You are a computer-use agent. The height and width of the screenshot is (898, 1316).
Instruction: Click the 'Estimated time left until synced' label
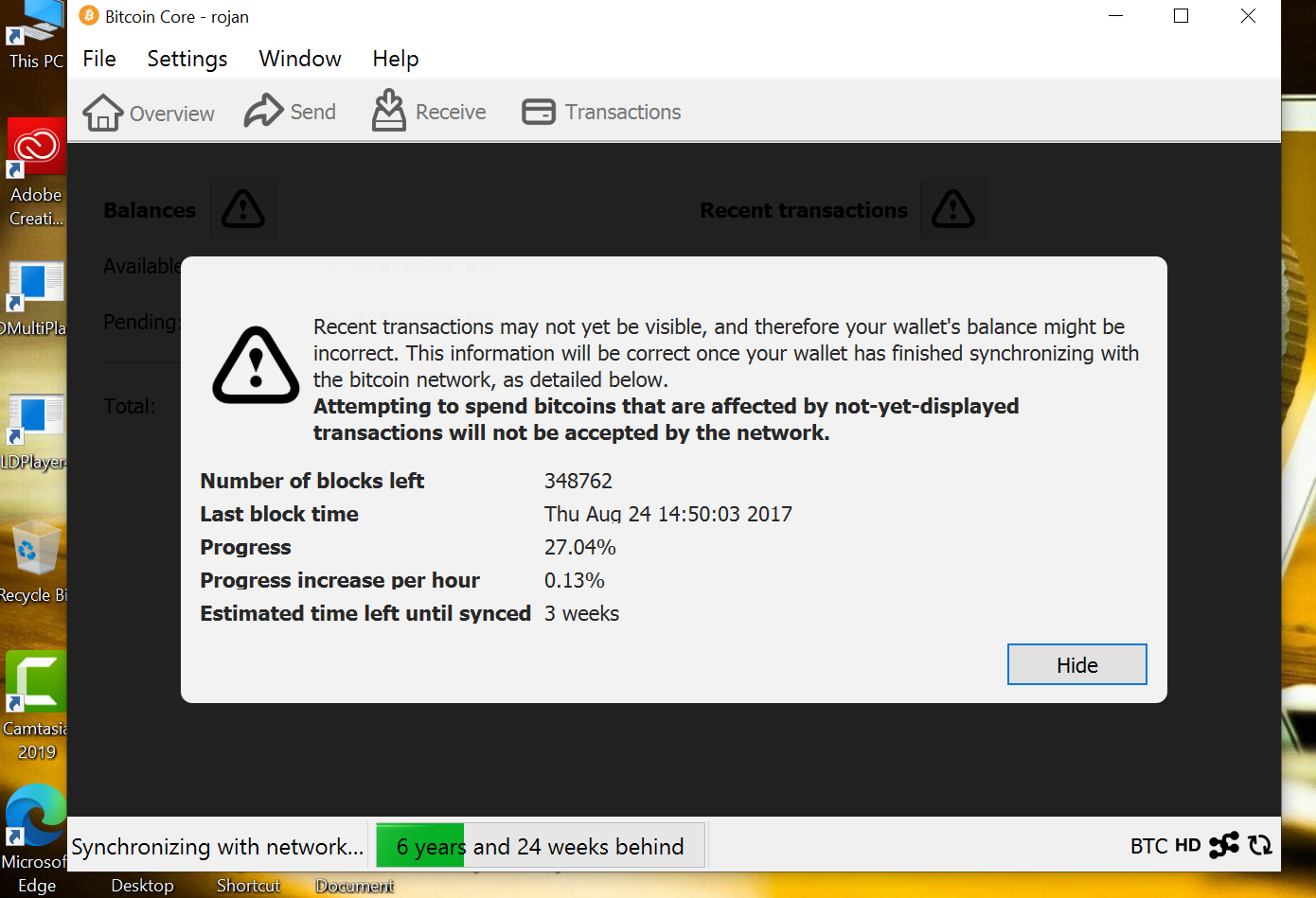coord(365,613)
